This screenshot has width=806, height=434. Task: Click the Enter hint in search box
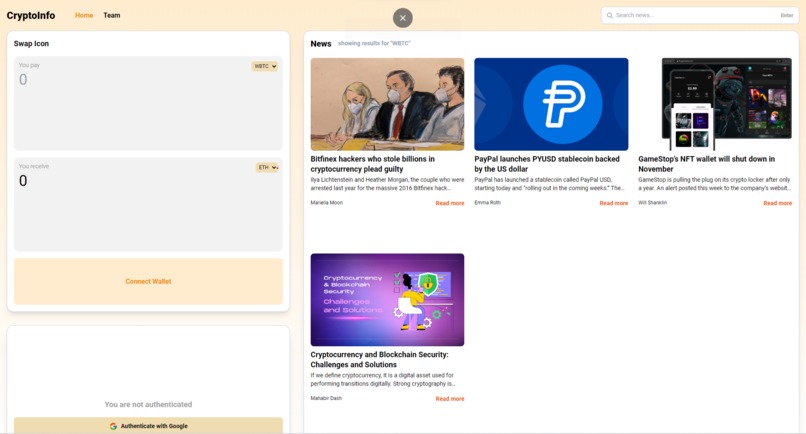pyautogui.click(x=787, y=15)
